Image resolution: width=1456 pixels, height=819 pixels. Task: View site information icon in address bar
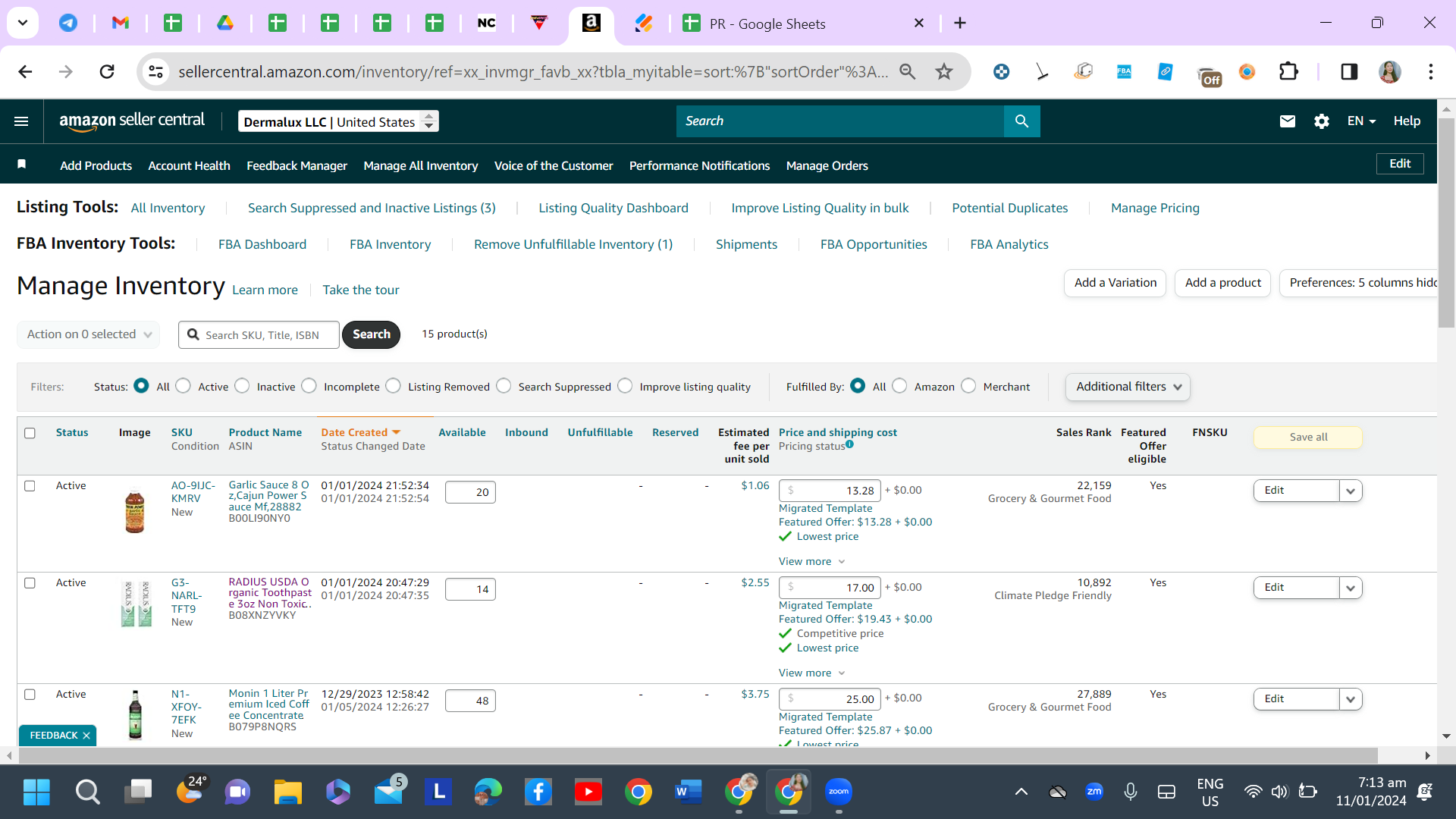155,71
